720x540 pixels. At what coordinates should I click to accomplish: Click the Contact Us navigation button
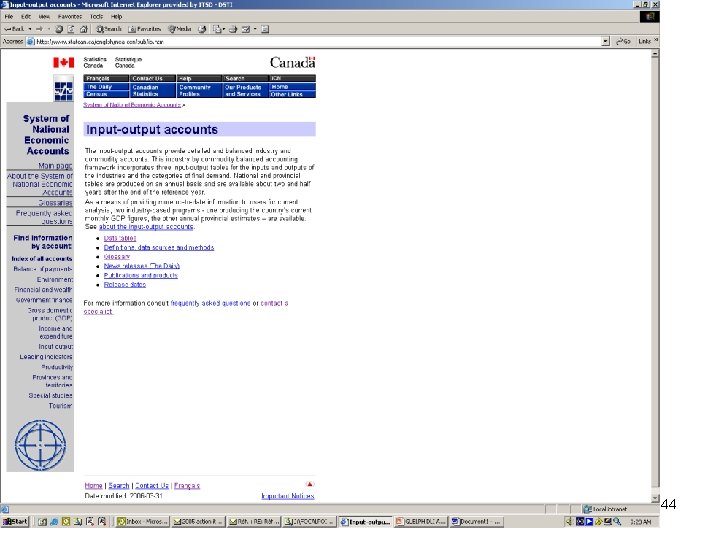[152, 78]
